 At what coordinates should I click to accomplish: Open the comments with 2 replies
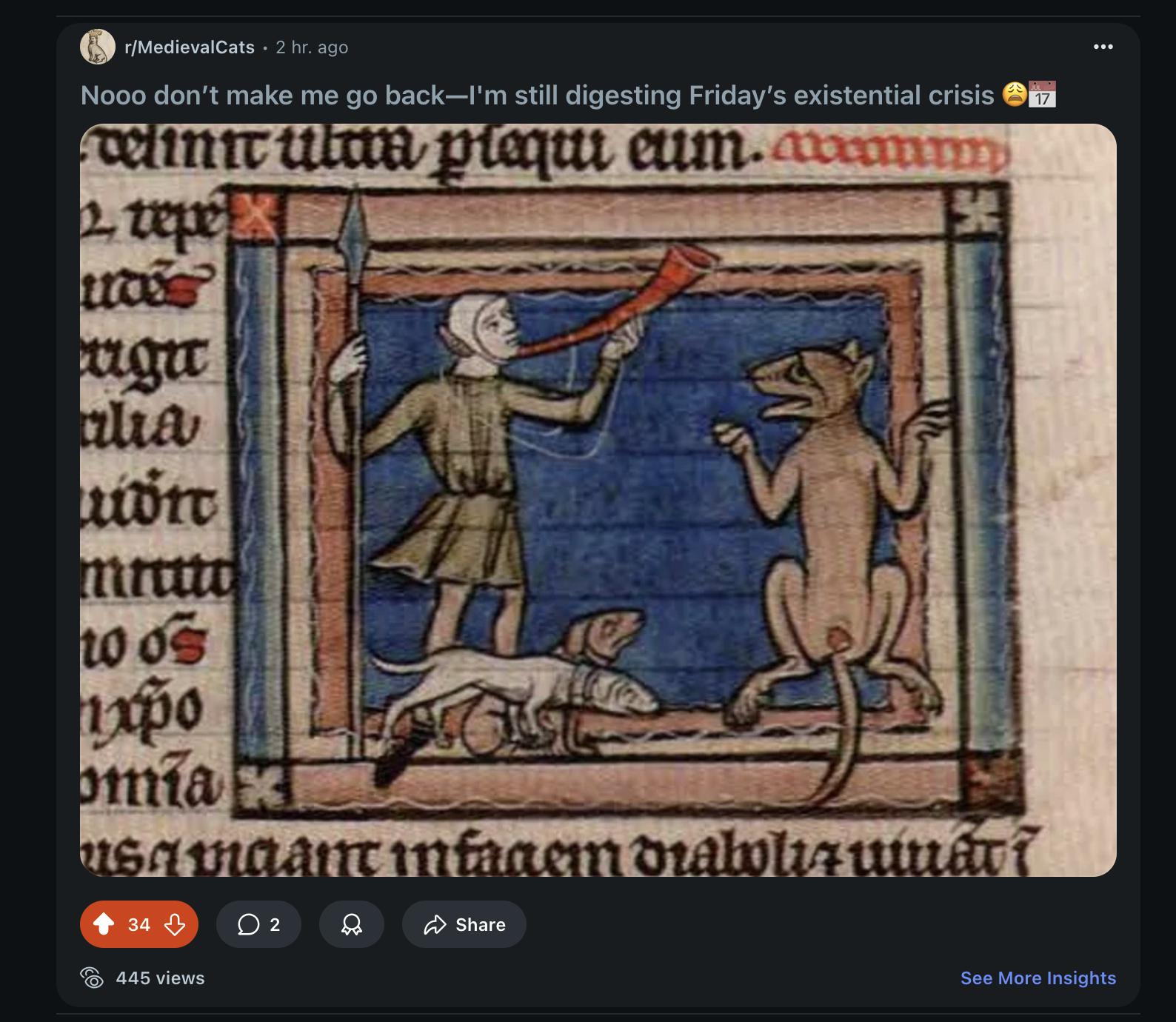258,924
